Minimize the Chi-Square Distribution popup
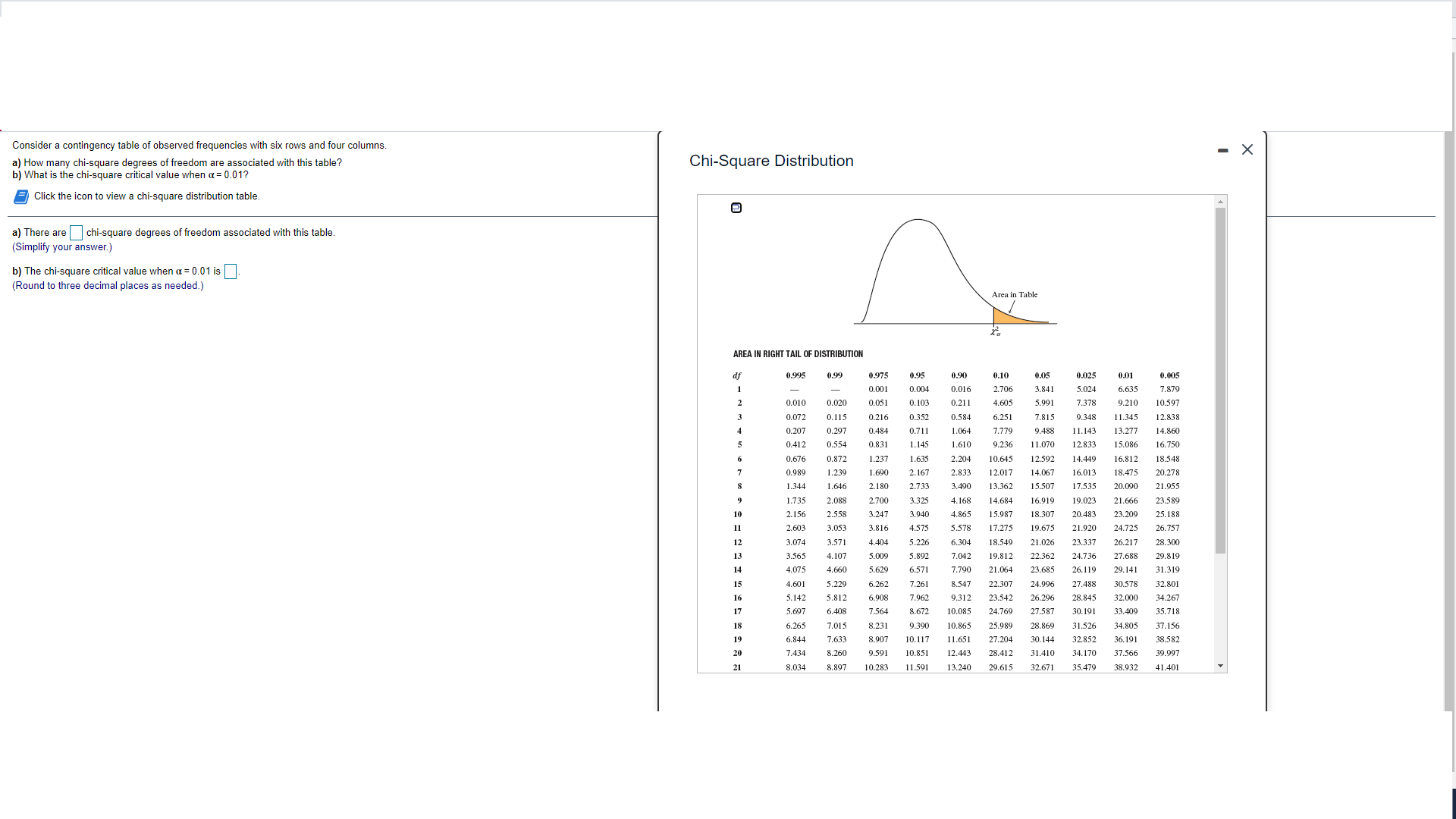This screenshot has width=1456, height=819. [x=1222, y=151]
